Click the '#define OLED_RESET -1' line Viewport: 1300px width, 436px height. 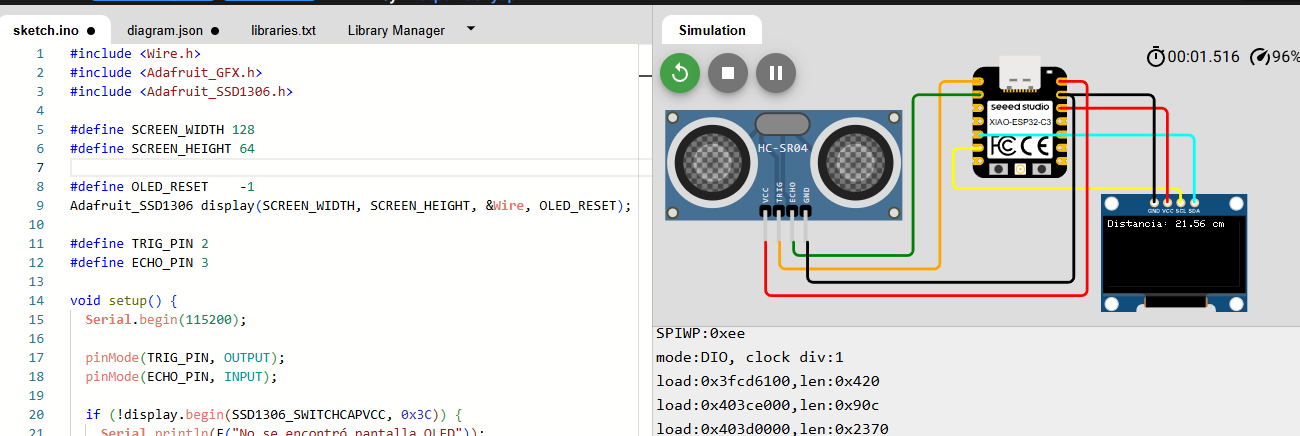(x=162, y=186)
